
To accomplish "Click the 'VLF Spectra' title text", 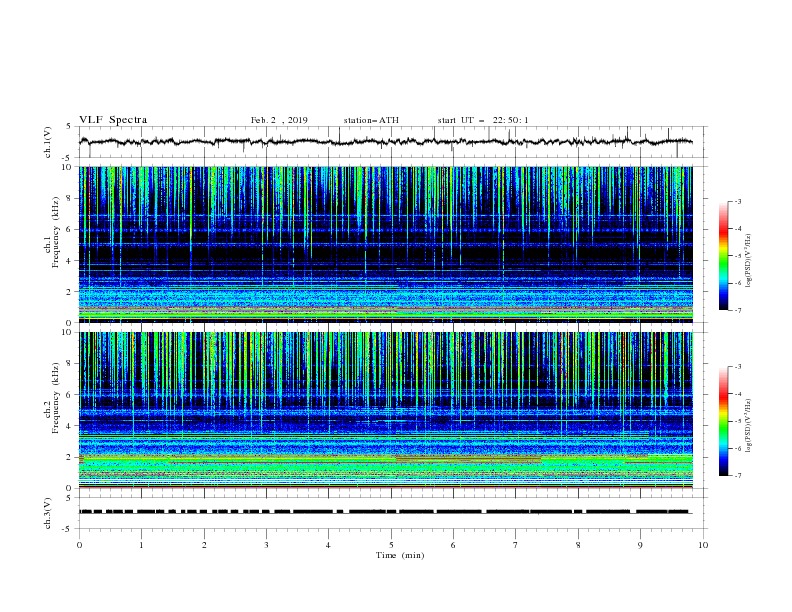I will [113, 120].
